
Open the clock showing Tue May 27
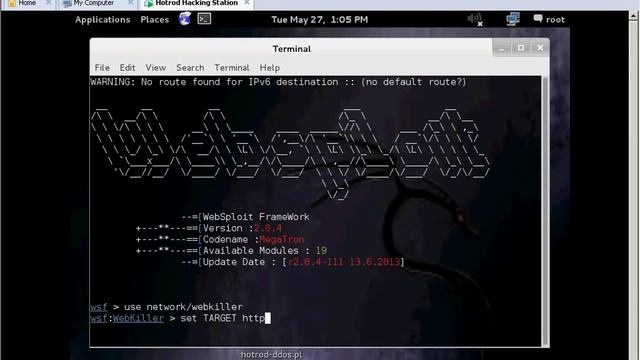pos(320,20)
